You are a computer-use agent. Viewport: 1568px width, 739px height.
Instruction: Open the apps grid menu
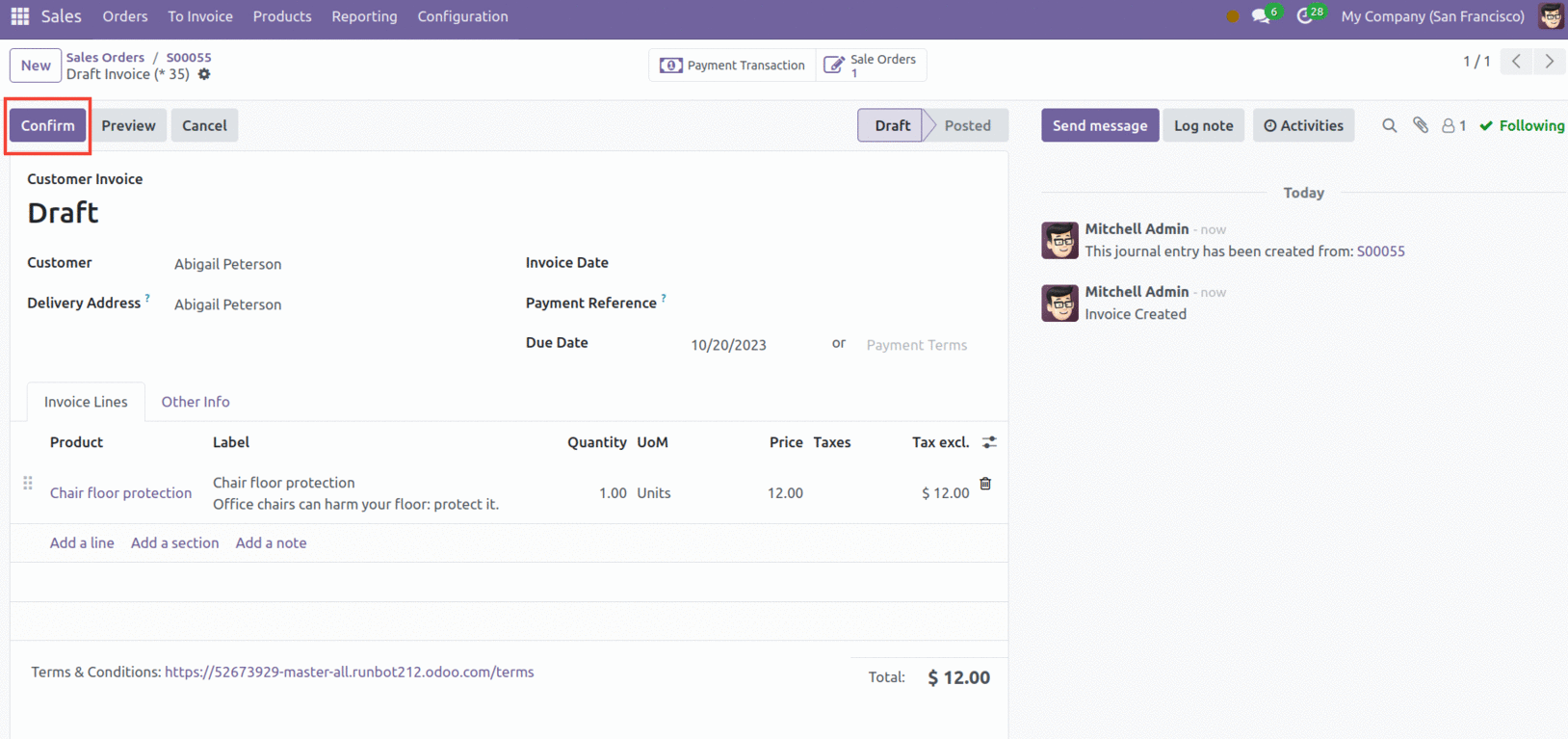tap(19, 16)
